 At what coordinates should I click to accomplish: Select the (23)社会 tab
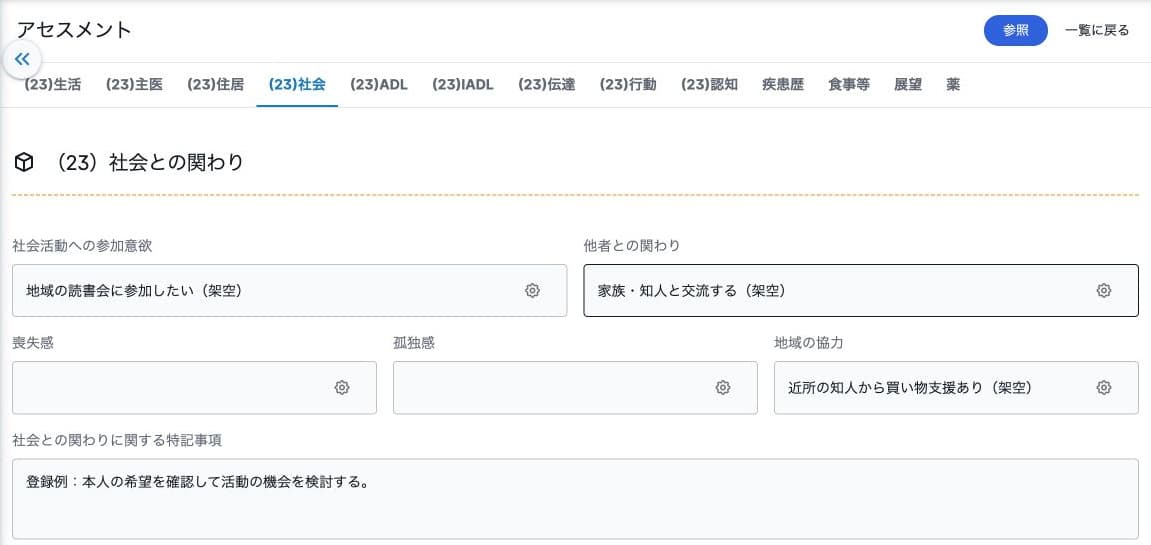tap(297, 84)
